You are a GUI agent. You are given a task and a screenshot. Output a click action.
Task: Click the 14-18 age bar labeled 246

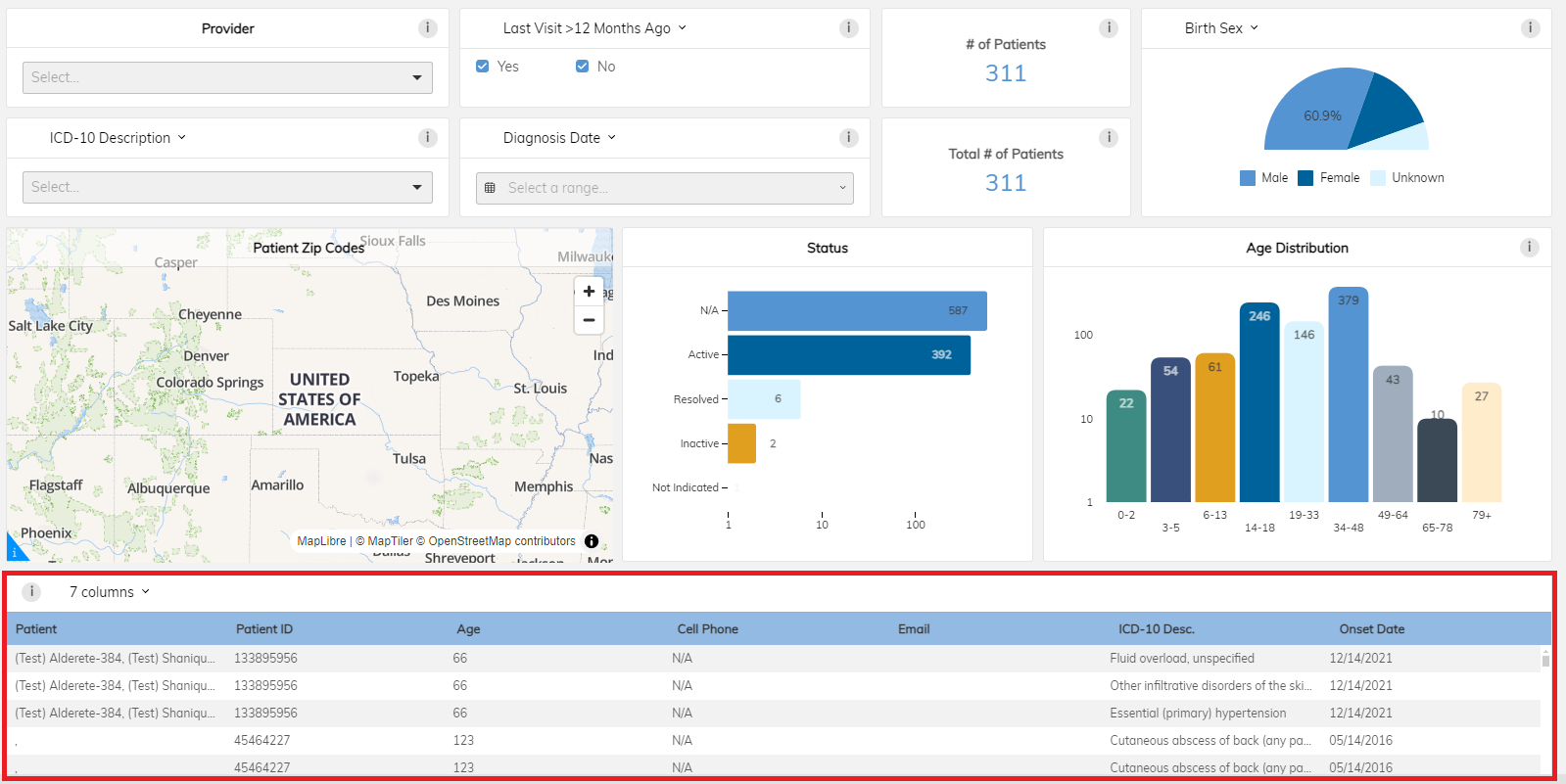(1259, 402)
